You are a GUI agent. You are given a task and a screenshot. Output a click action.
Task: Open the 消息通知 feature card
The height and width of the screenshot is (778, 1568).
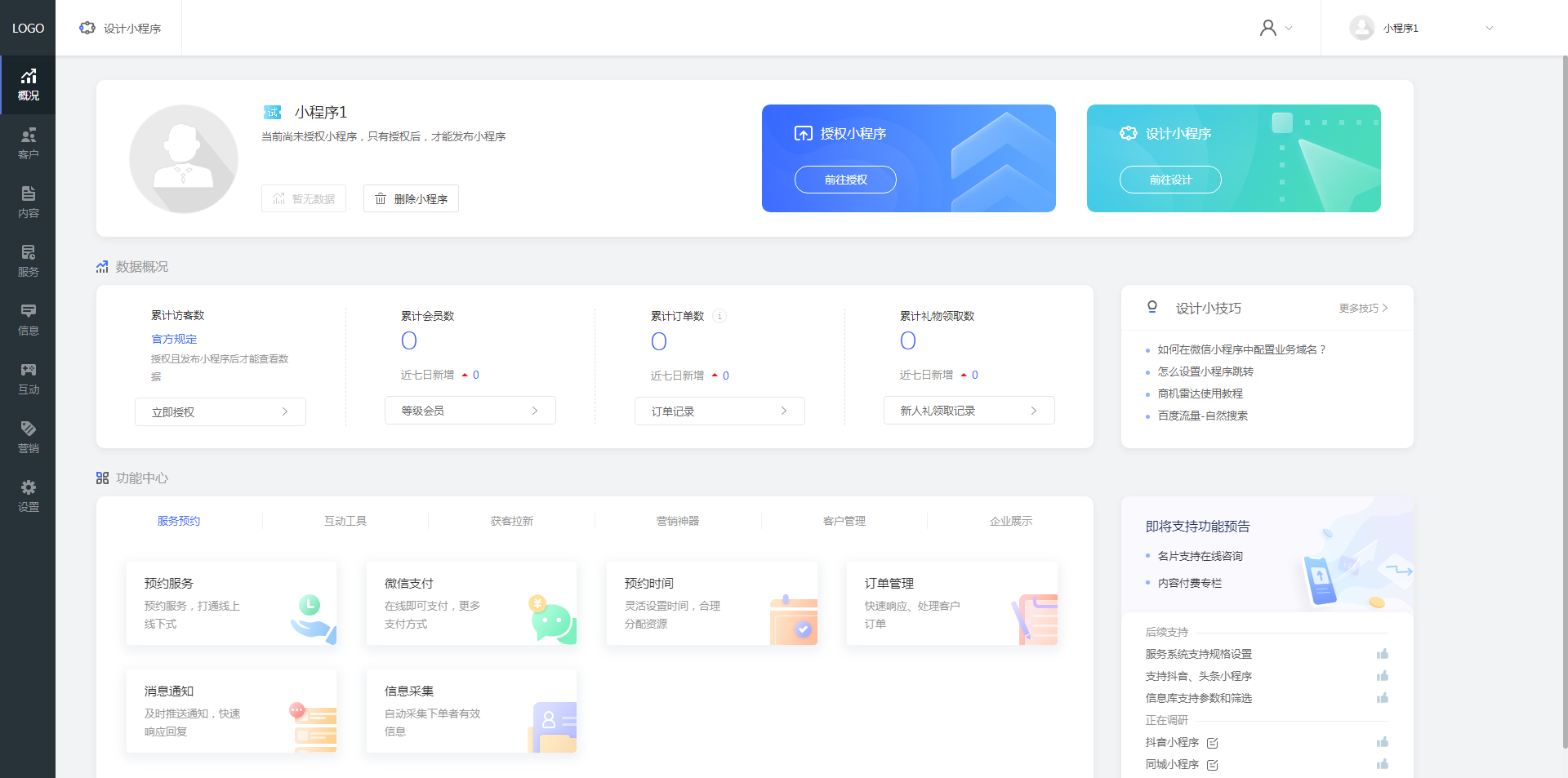231,711
